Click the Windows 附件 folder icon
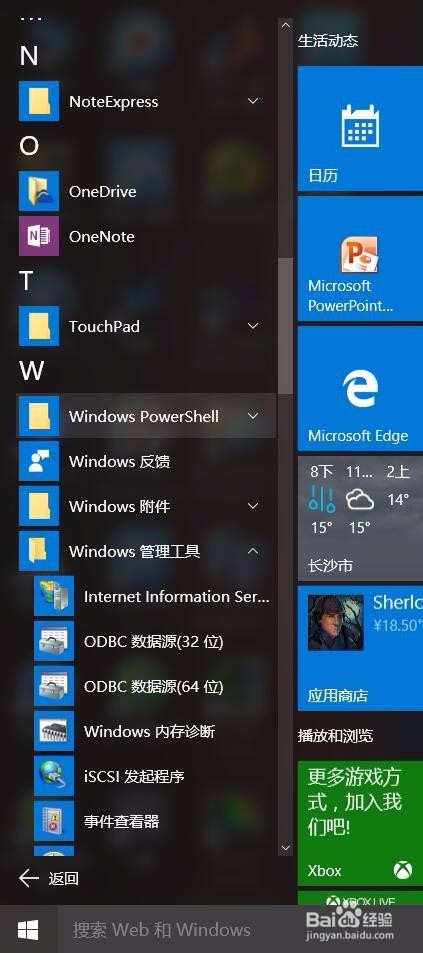Screen dimensions: 423x953 coord(39,506)
